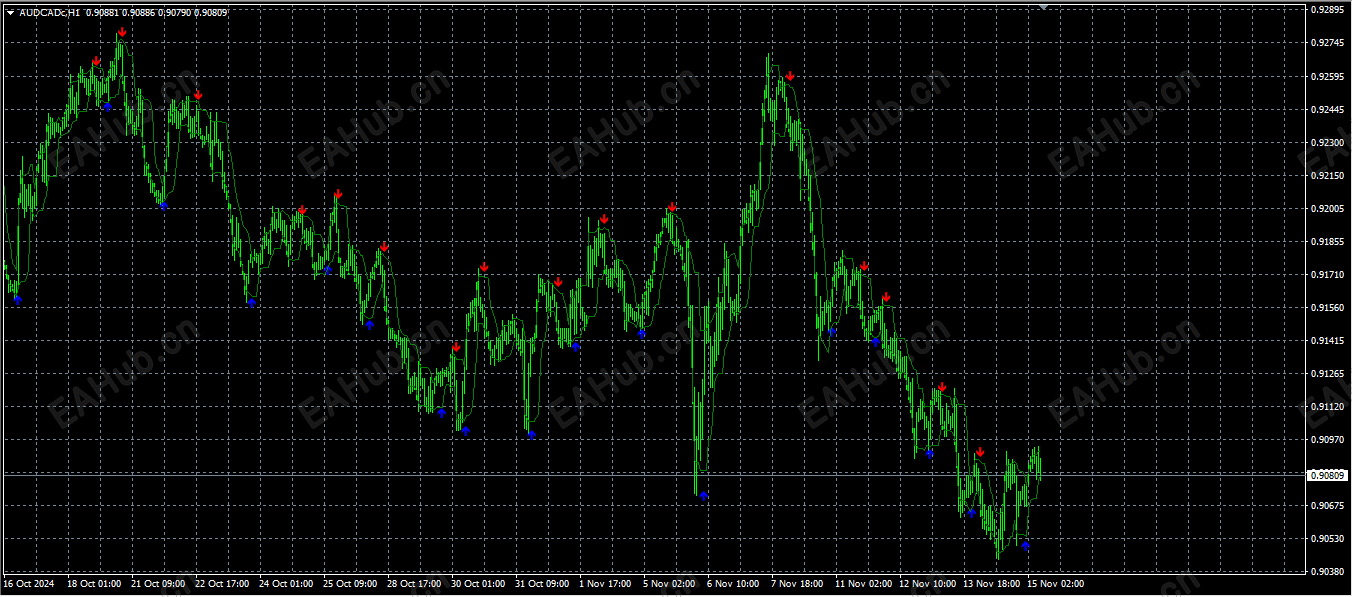Click the 16 Oct 2024 time axis label
The height and width of the screenshot is (597, 1352).
(x=27, y=583)
